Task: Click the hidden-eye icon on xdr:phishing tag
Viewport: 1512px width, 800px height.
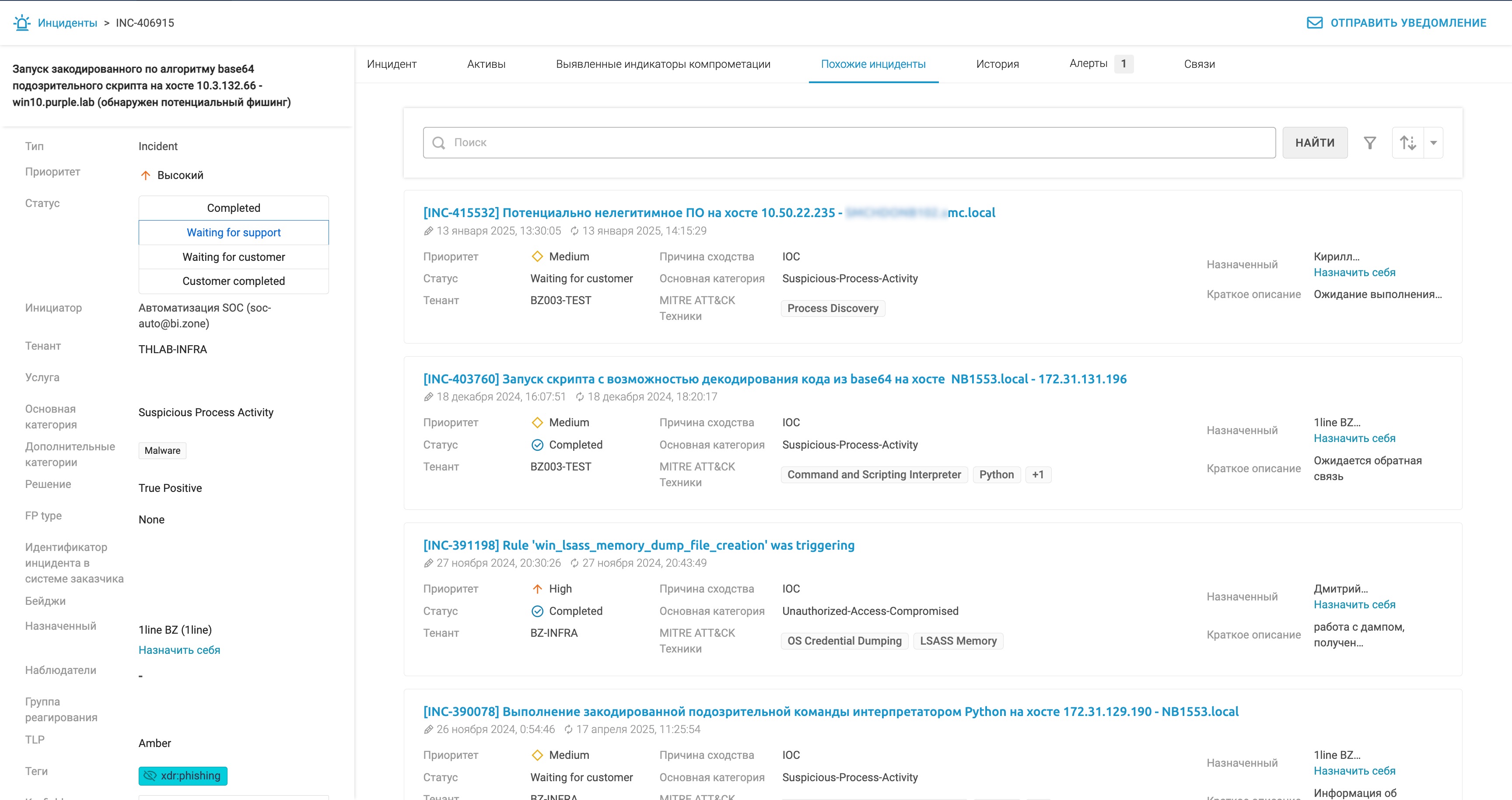Action: [150, 775]
